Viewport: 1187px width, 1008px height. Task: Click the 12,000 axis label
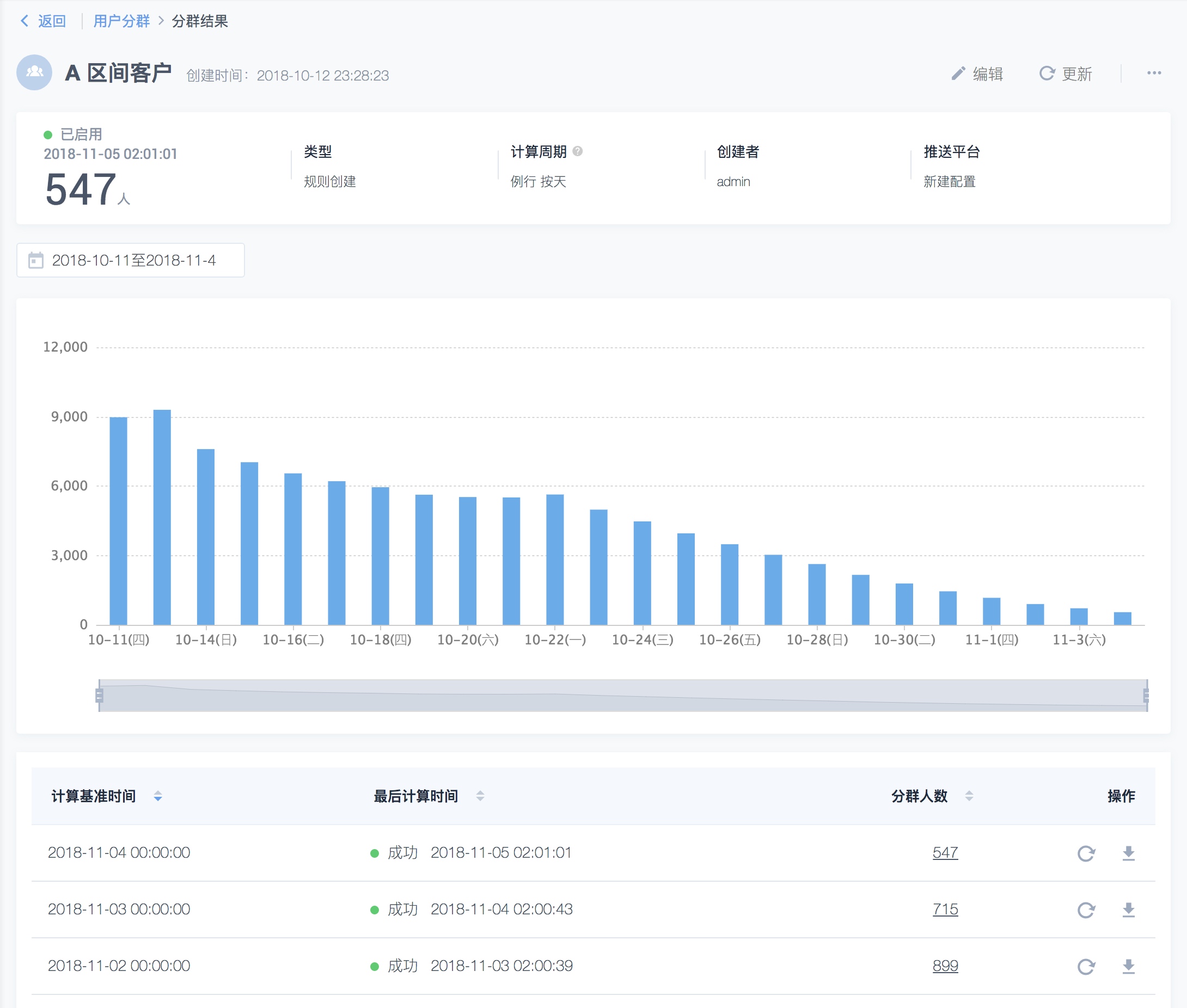(65, 347)
